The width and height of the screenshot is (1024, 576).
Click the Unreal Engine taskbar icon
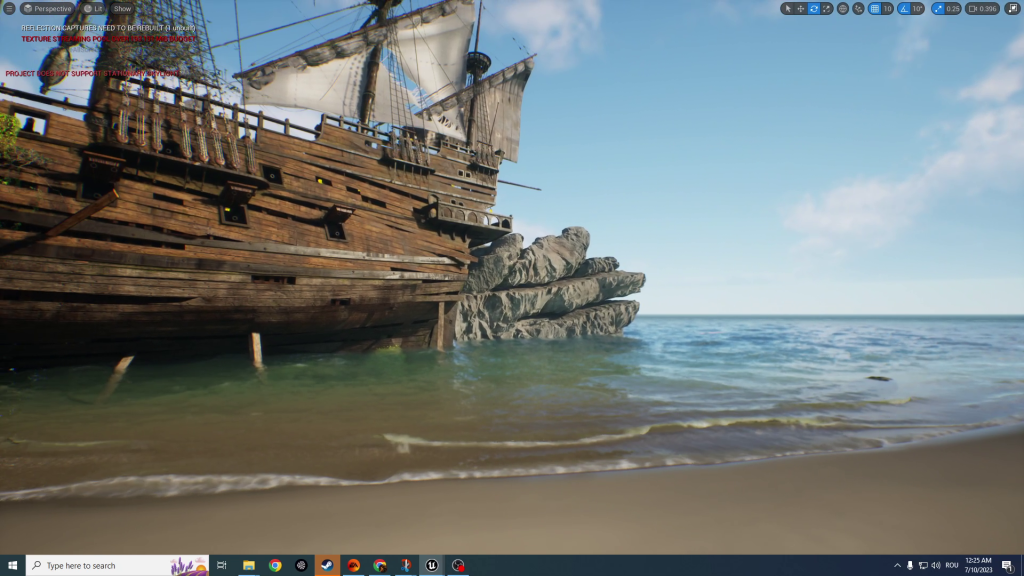pos(432,565)
